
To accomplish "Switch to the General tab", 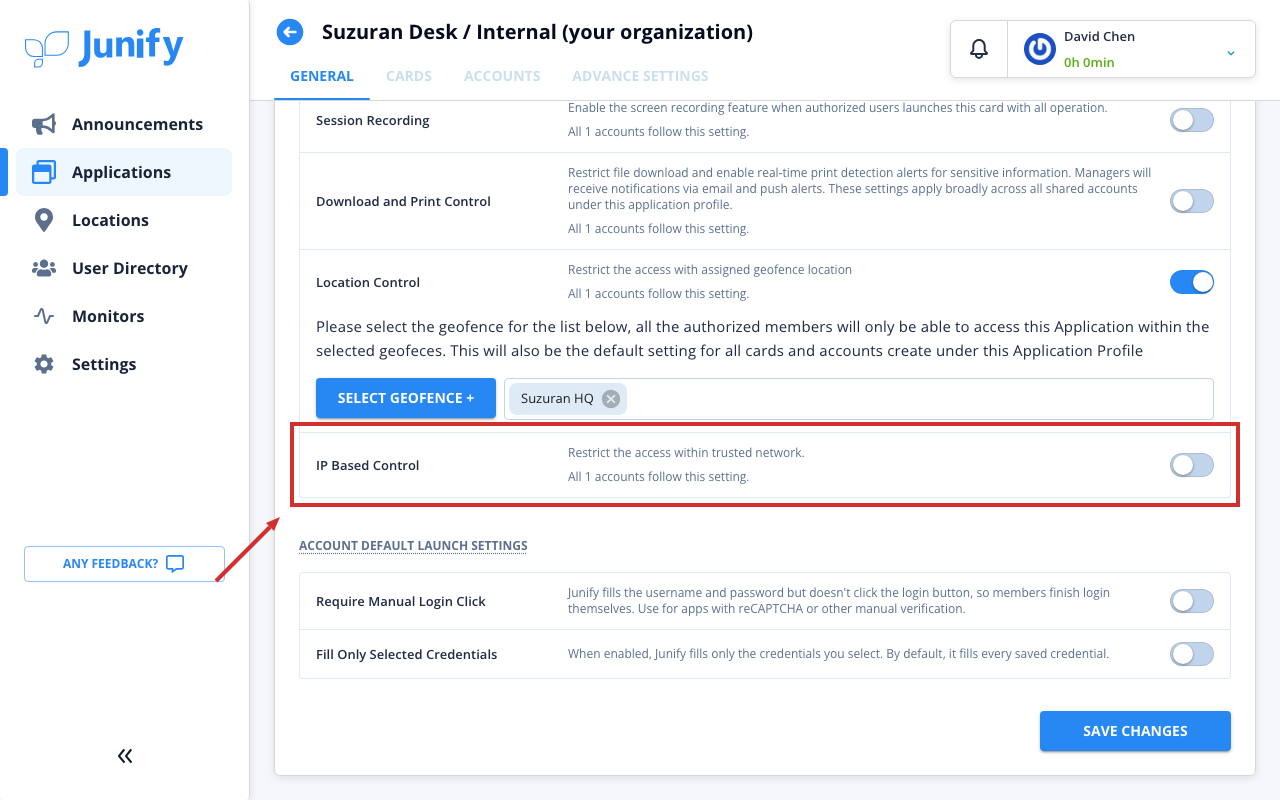I will click(322, 76).
